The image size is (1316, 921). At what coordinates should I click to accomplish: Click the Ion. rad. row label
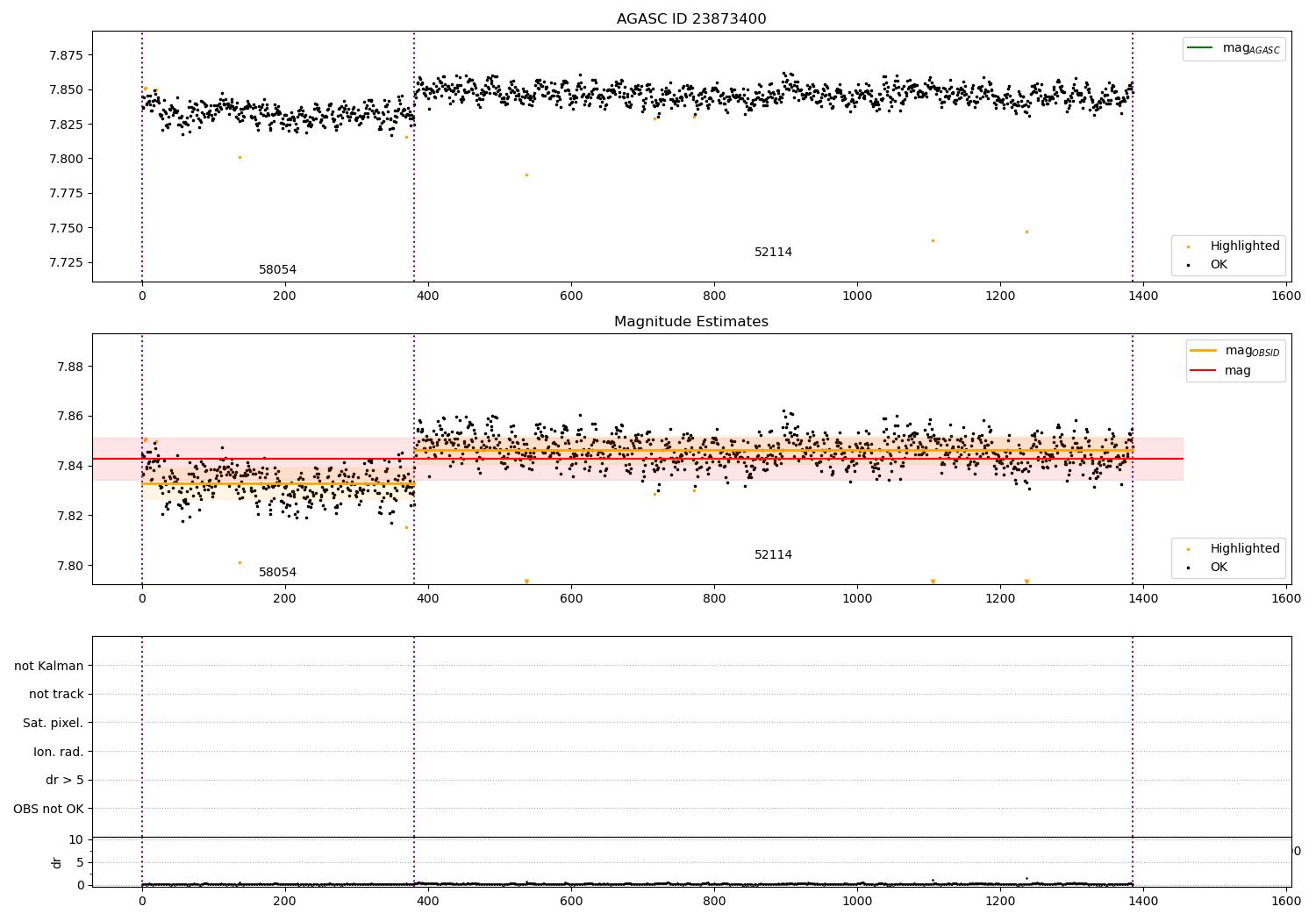point(59,752)
